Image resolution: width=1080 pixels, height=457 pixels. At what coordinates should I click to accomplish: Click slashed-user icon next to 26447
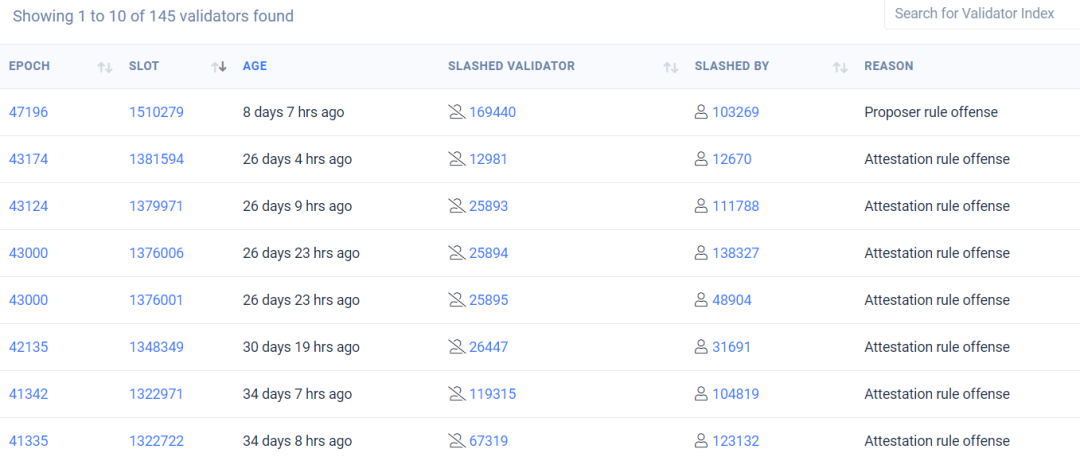(x=457, y=347)
